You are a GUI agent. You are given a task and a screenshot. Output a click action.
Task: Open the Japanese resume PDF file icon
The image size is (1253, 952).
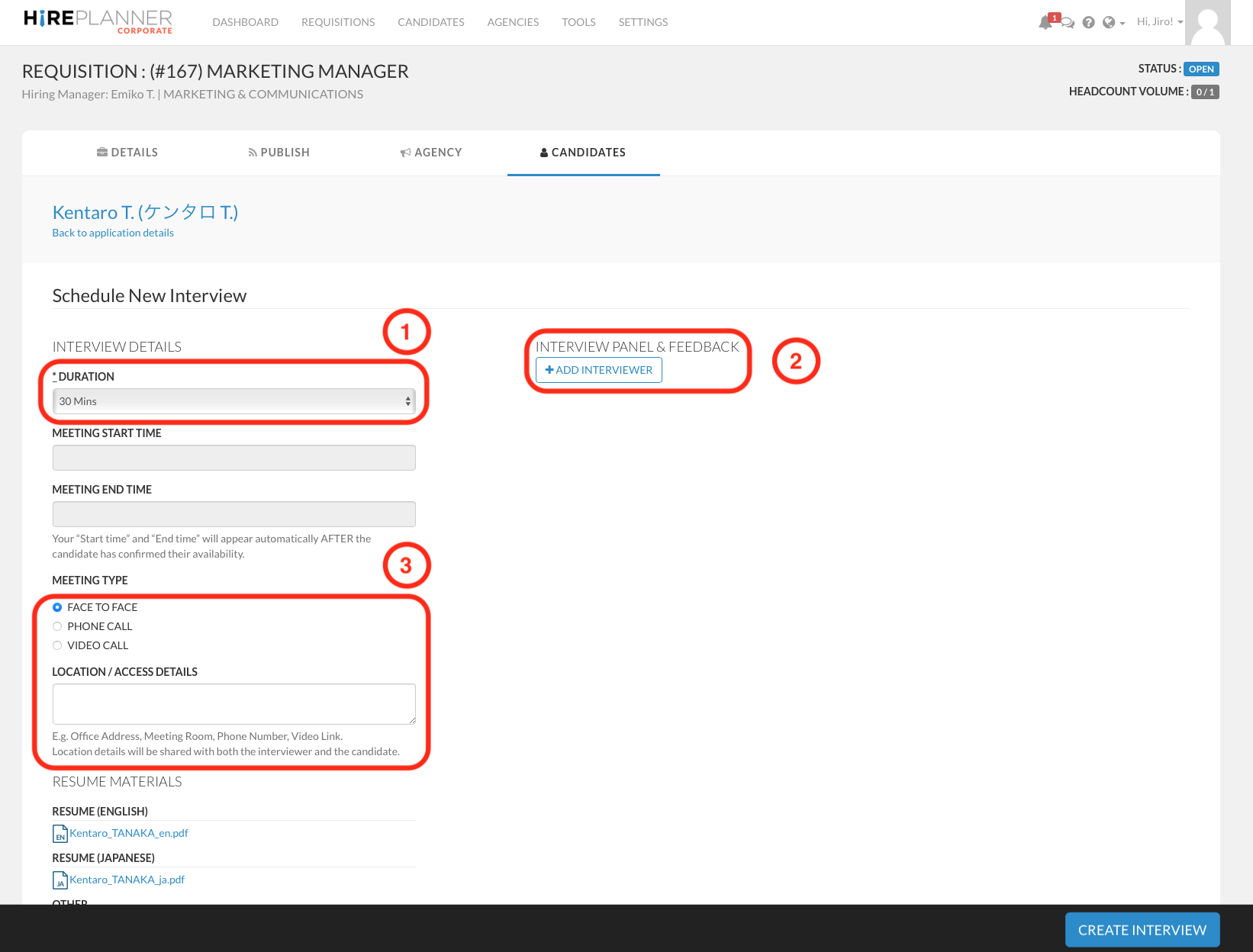[x=60, y=880]
